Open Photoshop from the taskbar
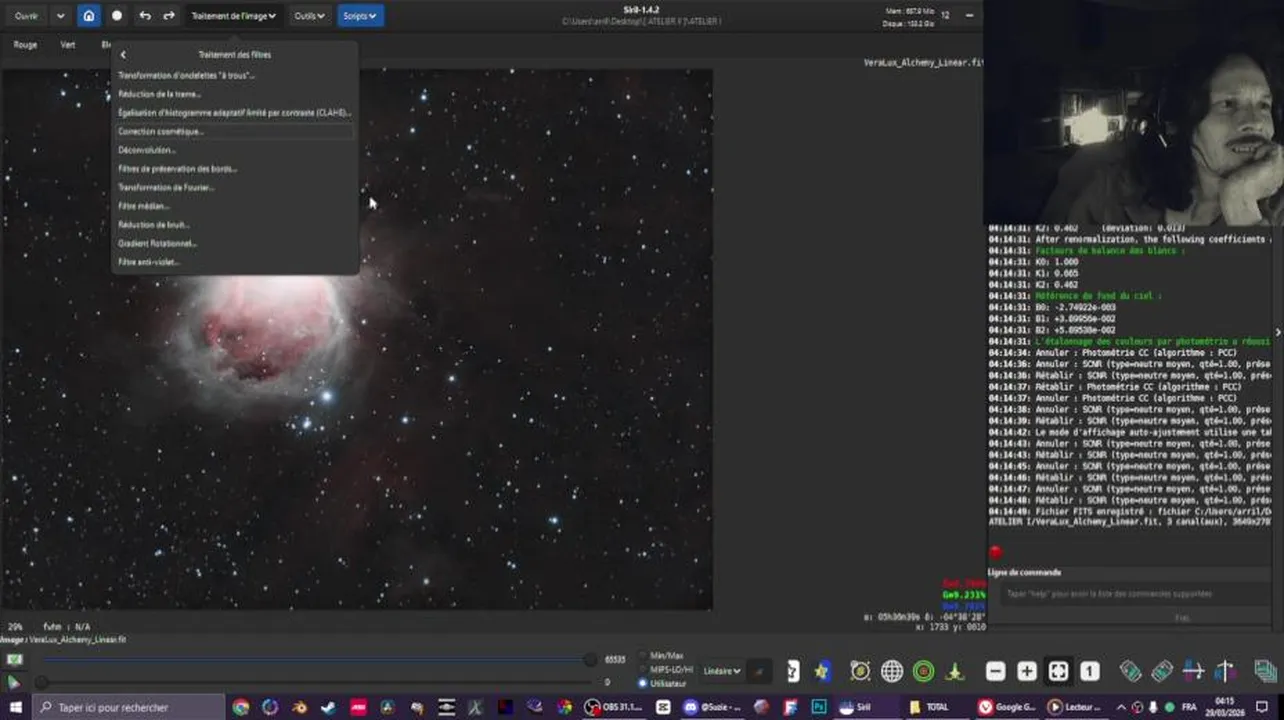Image resolution: width=1284 pixels, height=720 pixels. pos(819,707)
